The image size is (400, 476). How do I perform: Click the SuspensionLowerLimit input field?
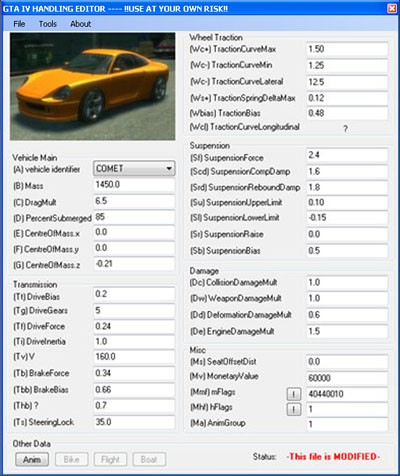[347, 218]
